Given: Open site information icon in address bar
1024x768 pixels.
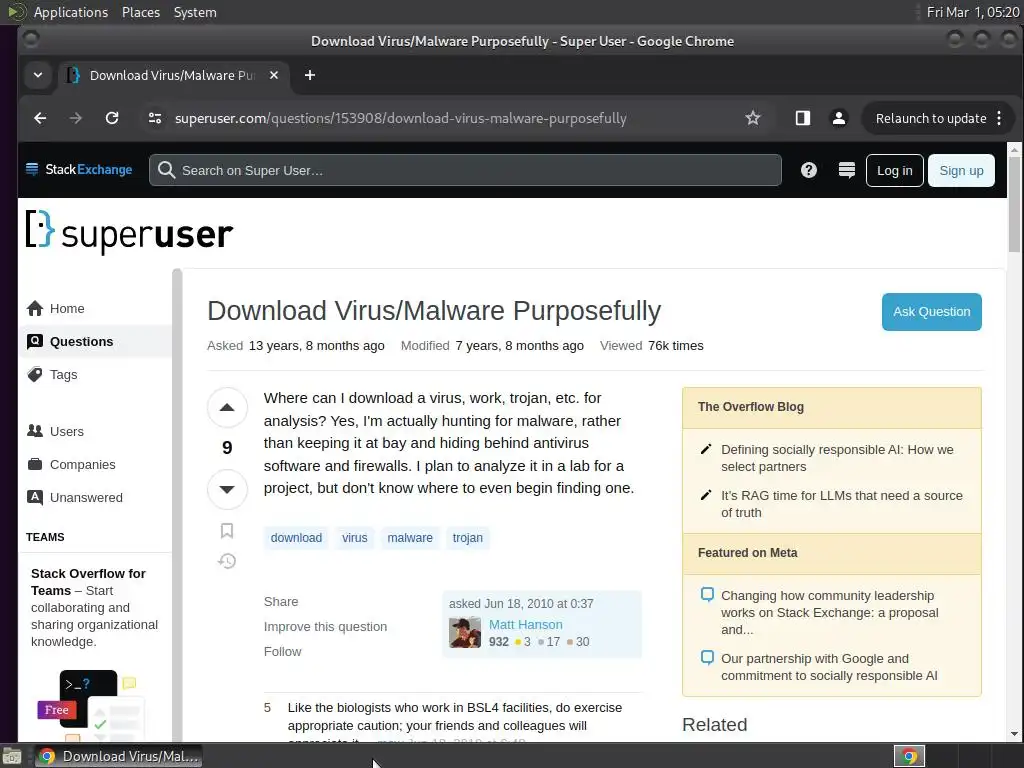Looking at the screenshot, I should click(x=155, y=118).
